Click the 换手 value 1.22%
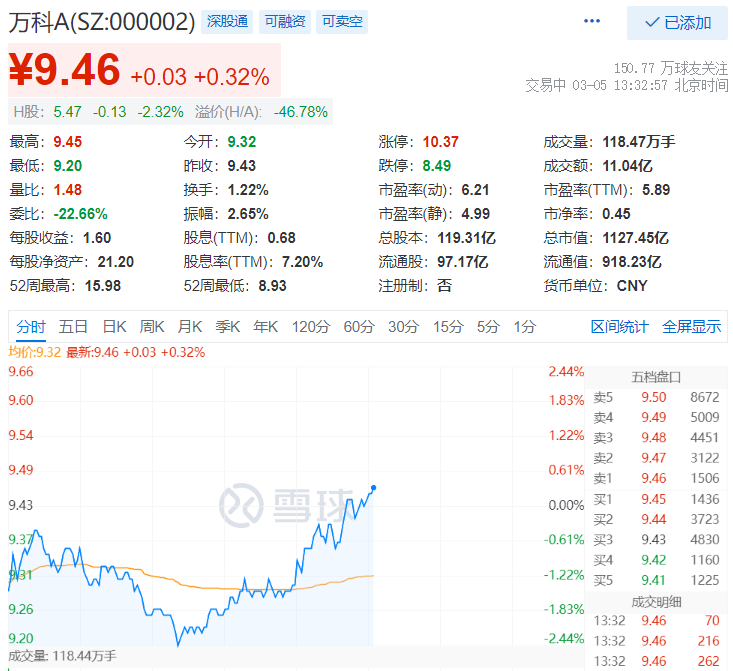 tap(248, 190)
